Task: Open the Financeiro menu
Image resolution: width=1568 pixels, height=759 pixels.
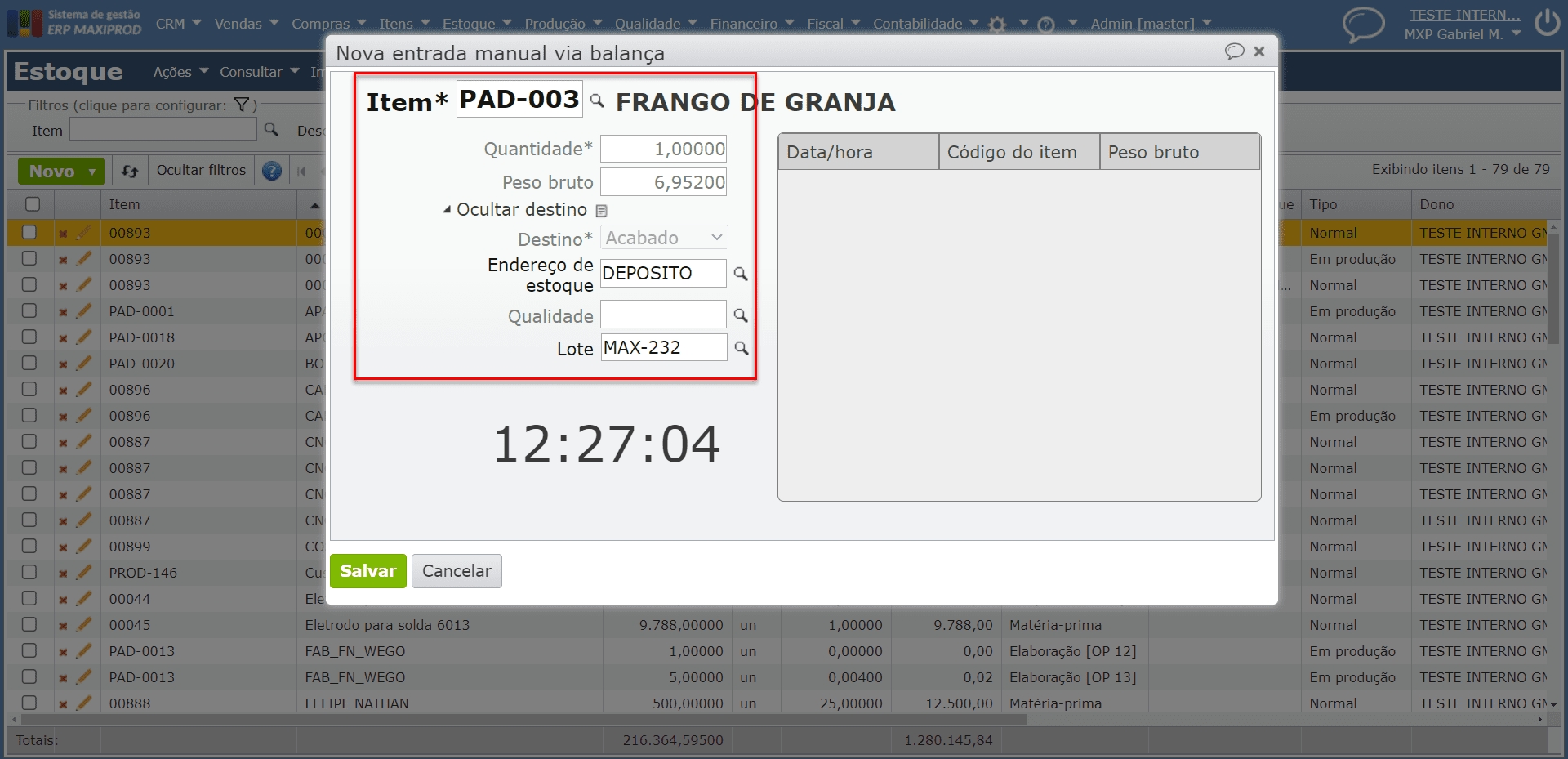Action: pos(752,24)
